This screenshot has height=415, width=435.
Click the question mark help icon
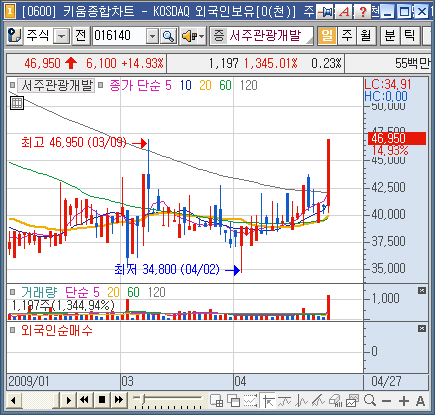point(362,12)
